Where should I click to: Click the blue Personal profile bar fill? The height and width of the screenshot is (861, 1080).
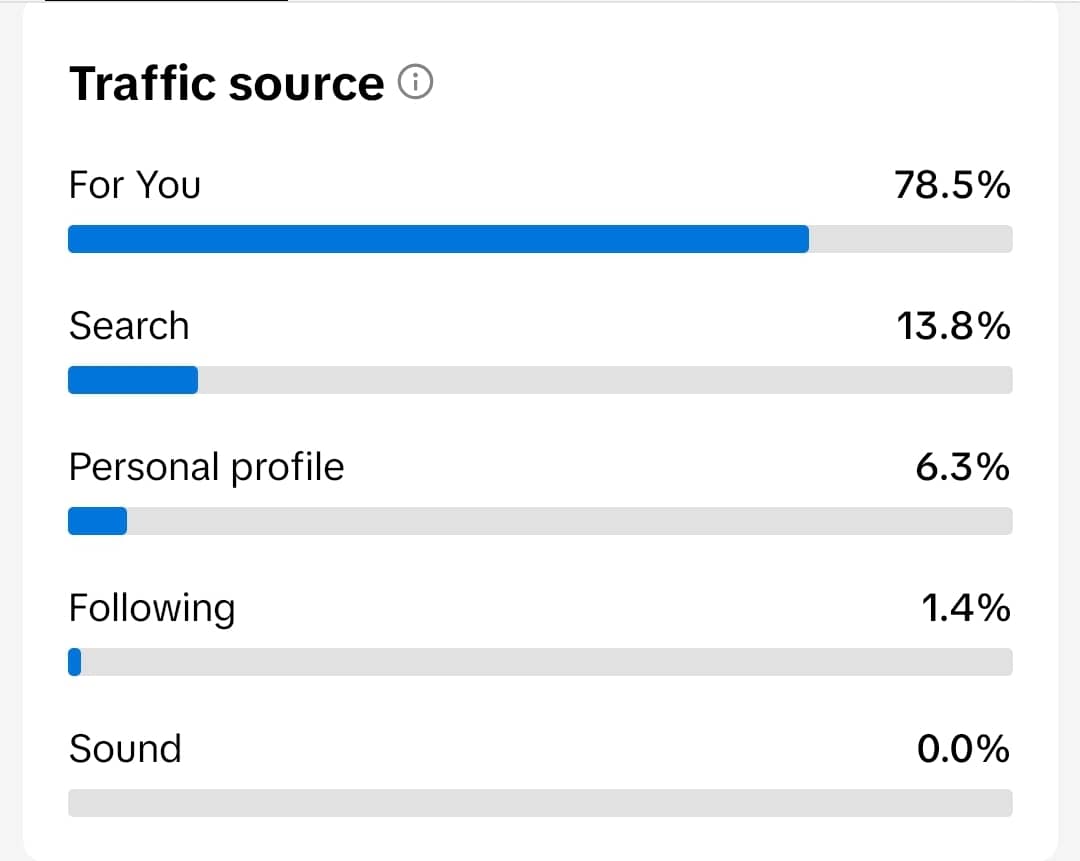pos(97,521)
